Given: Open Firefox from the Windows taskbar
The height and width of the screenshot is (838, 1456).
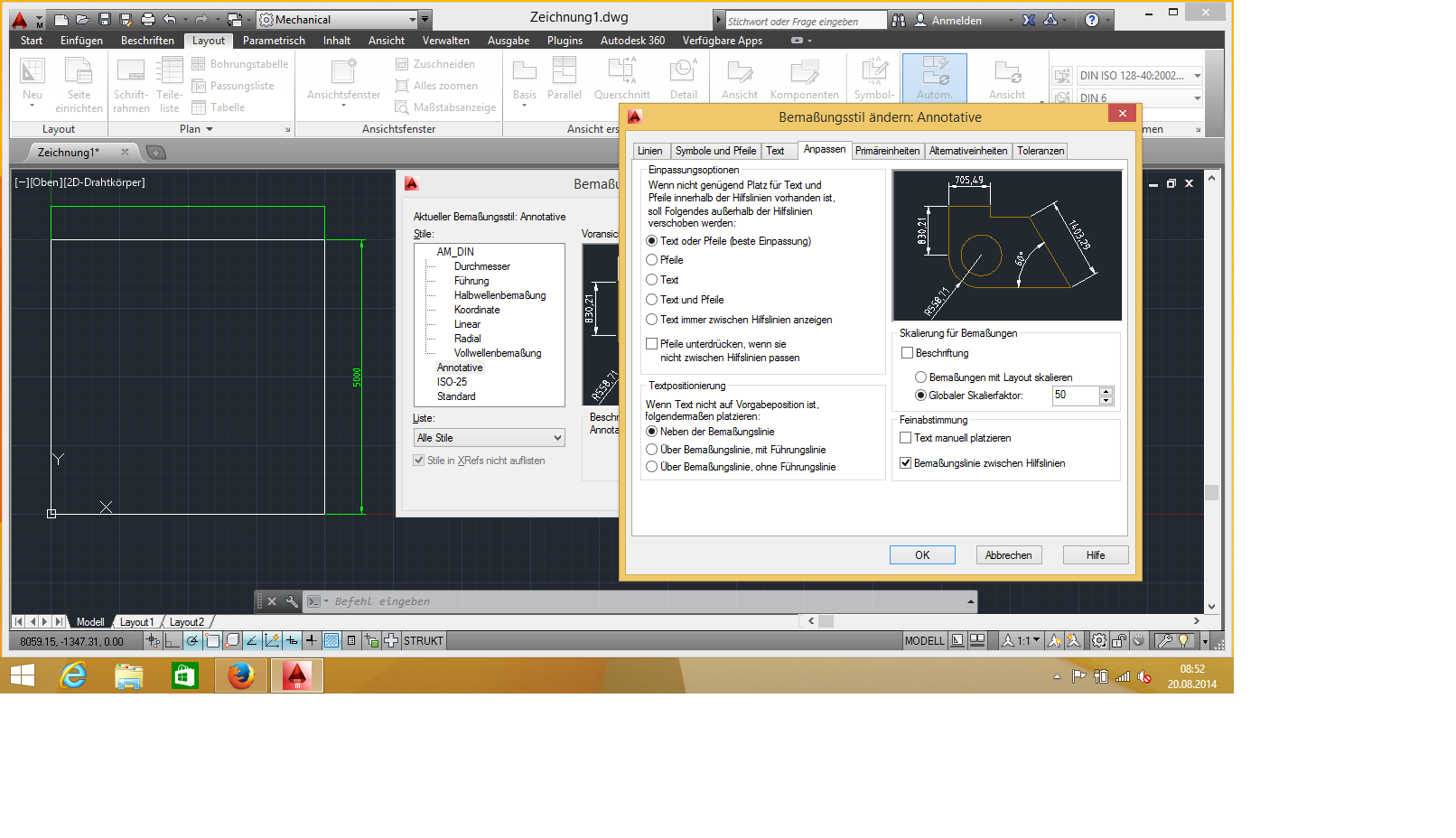Looking at the screenshot, I should click(240, 675).
